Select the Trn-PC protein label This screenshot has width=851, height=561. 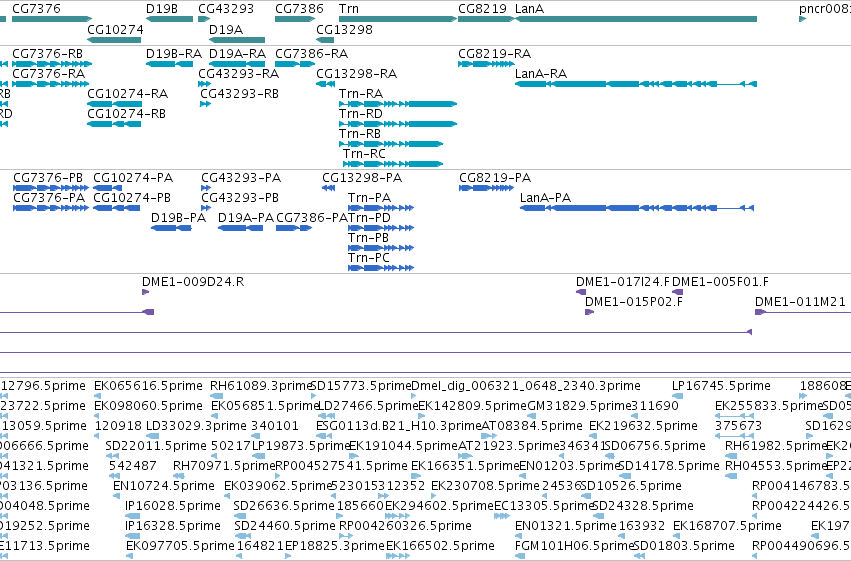click(369, 258)
